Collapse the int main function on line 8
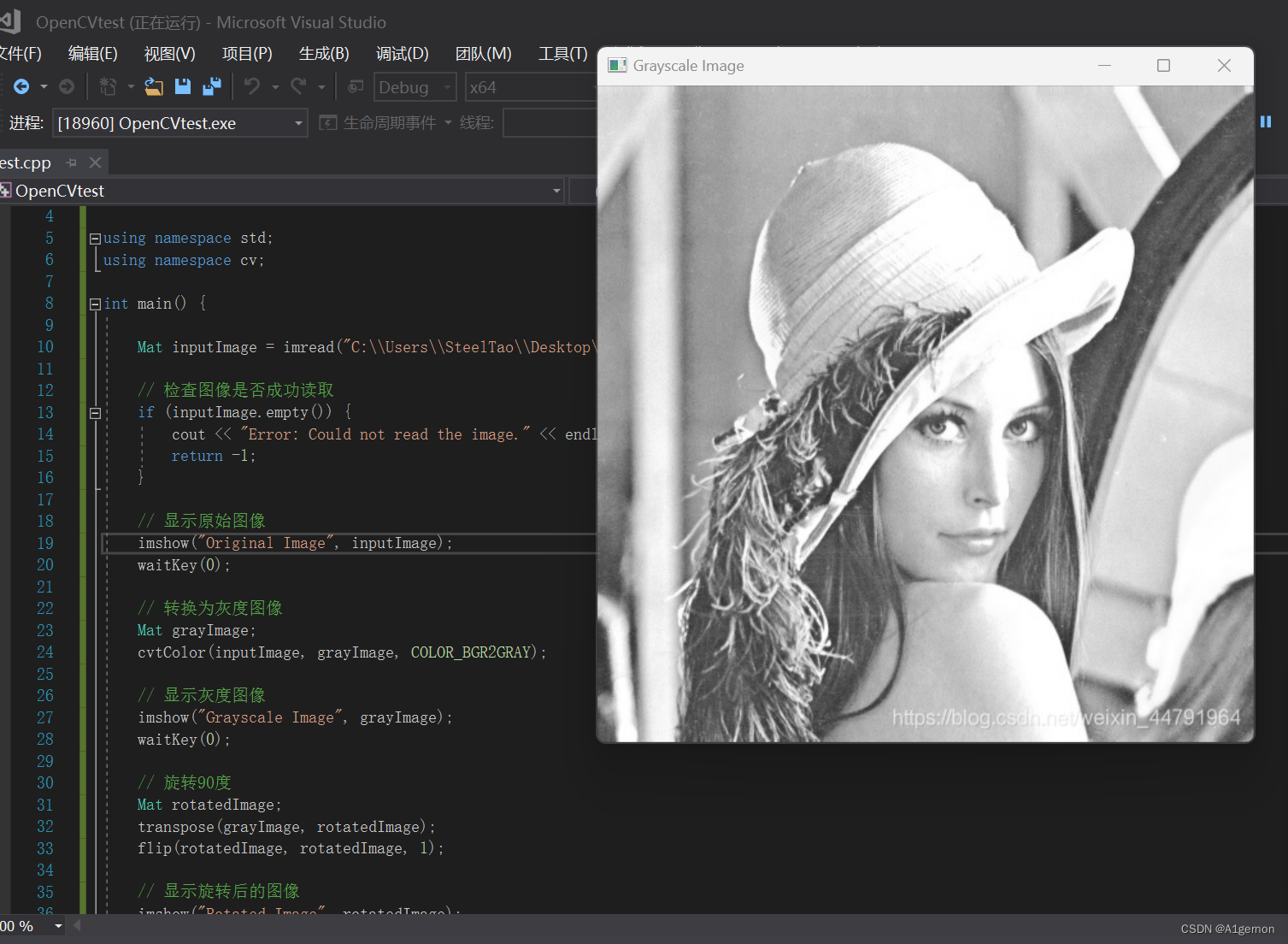 click(96, 304)
